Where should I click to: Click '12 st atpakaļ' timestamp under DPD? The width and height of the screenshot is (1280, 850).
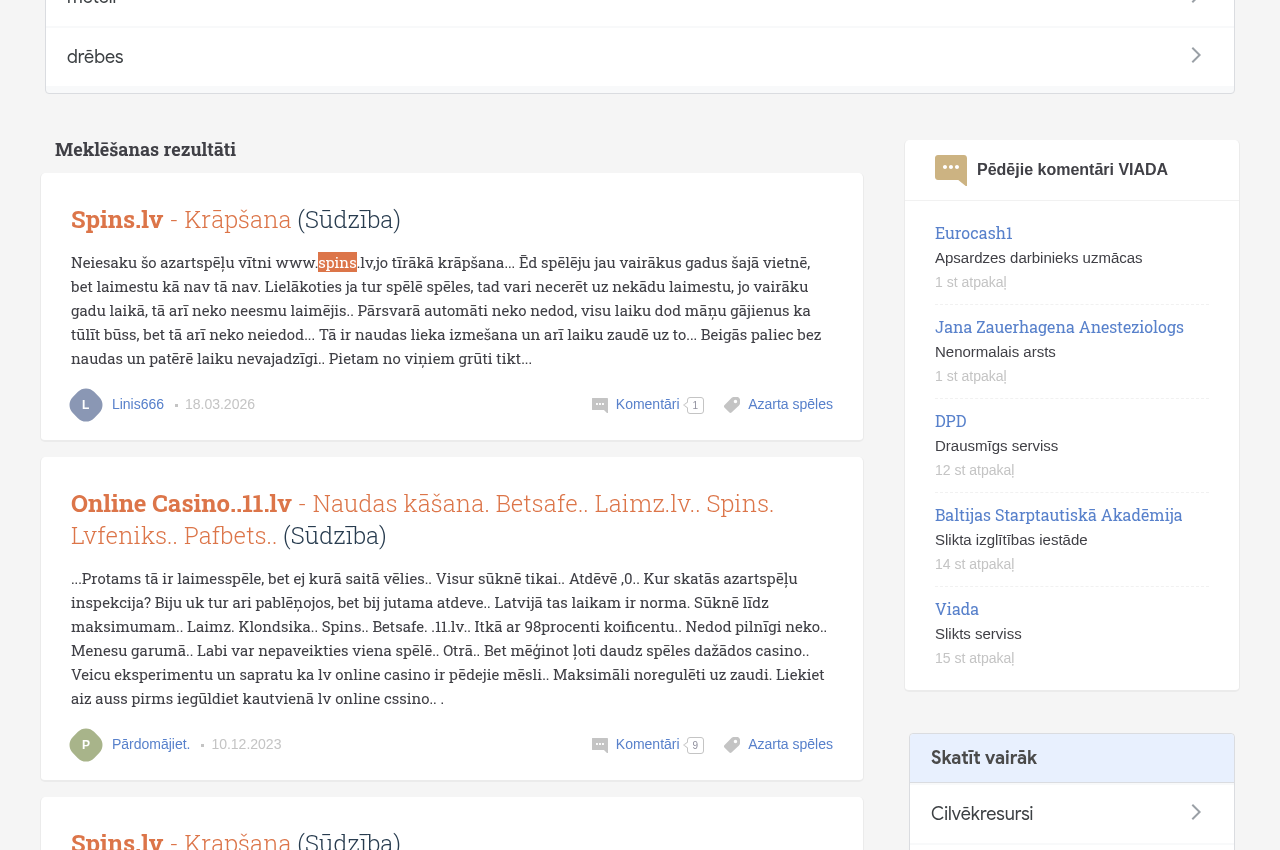975,470
